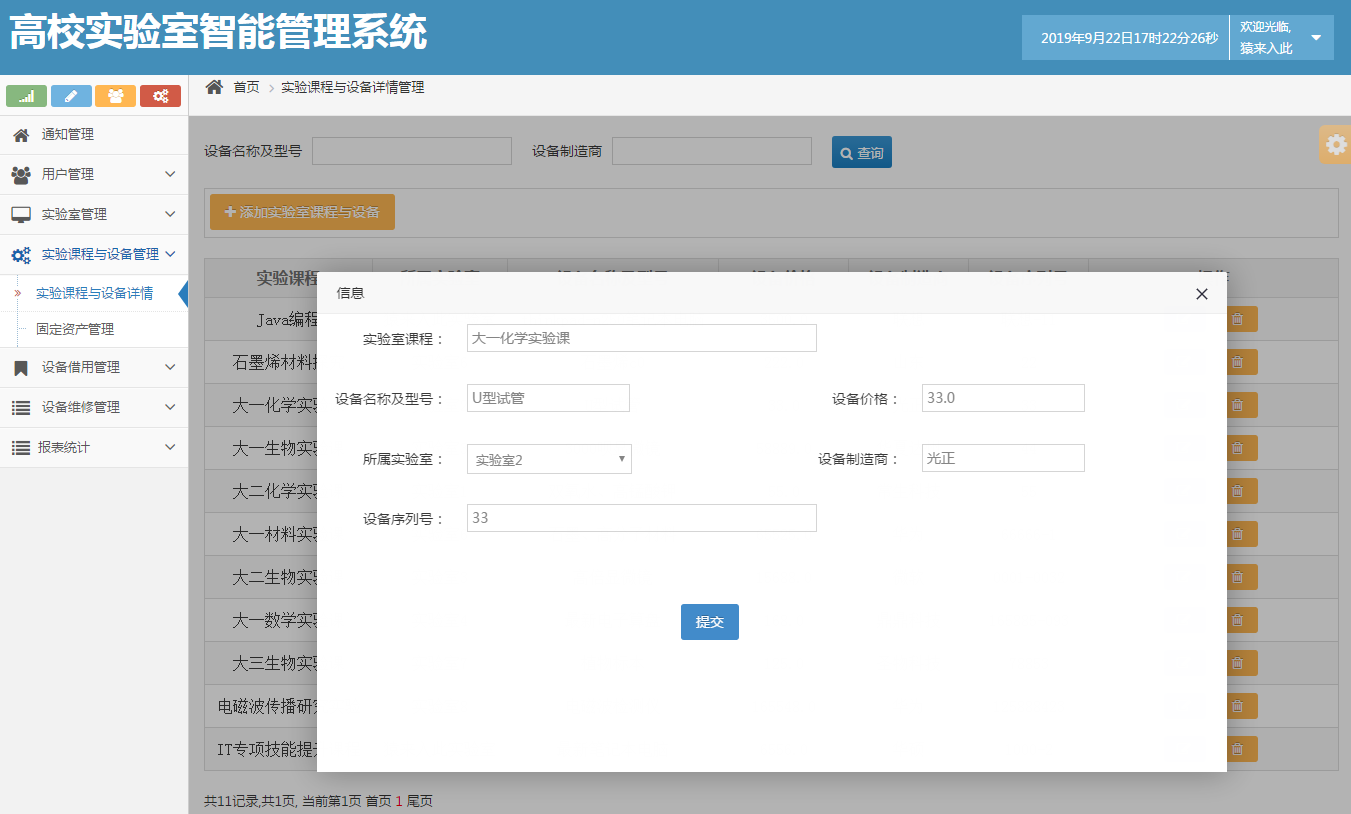This screenshot has height=814, width=1351.
Task: Click the 设备名称及型号 search field
Action: tap(412, 151)
